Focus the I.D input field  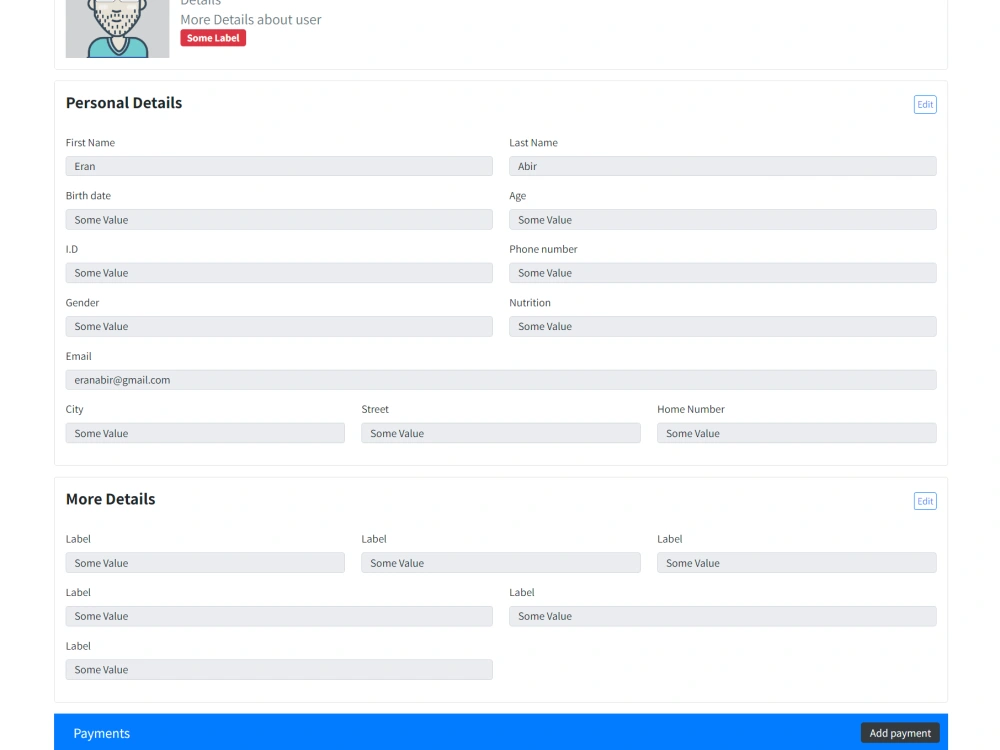pos(279,273)
